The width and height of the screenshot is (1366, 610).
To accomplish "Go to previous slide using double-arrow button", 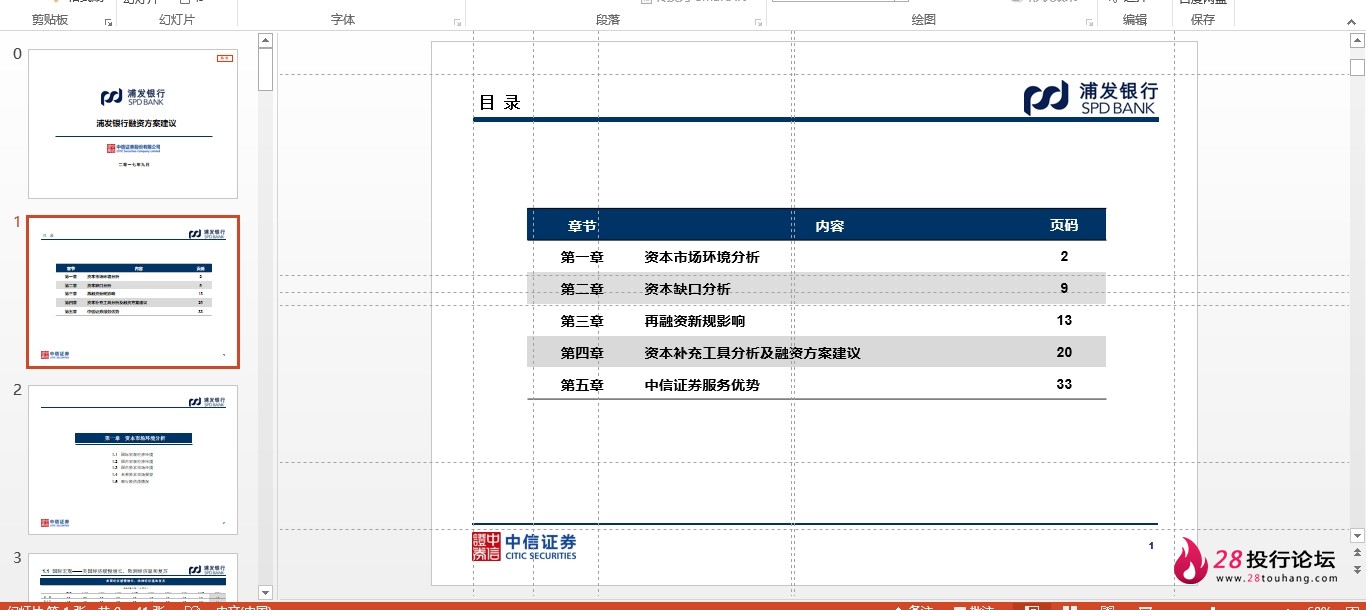I will (x=1357, y=552).
